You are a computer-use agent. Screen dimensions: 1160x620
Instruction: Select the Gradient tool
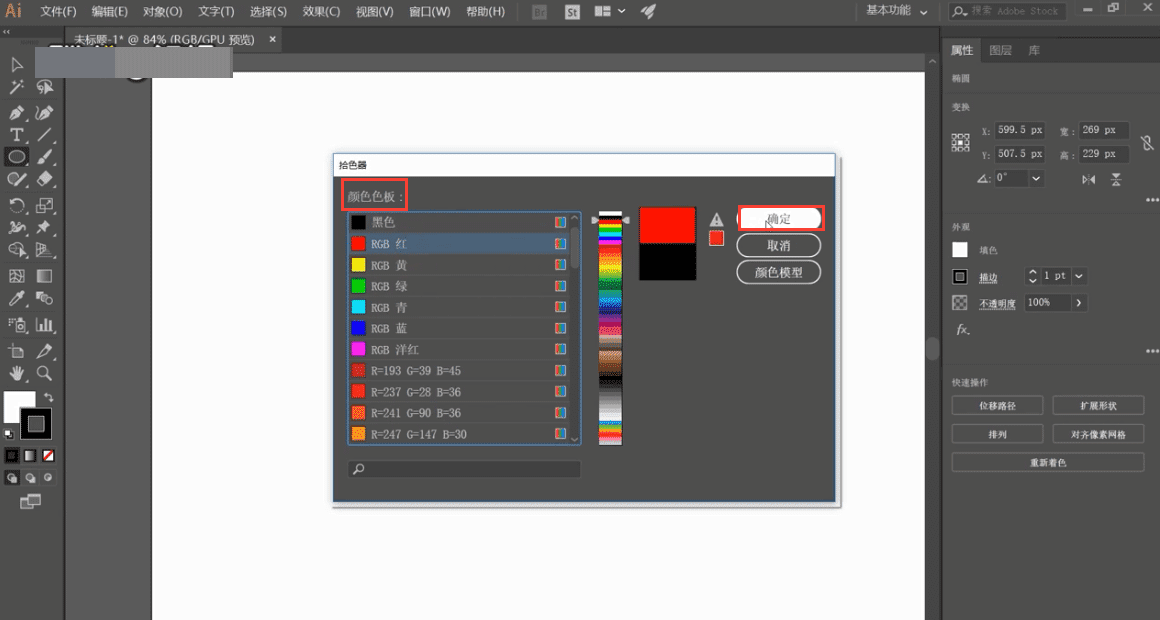[x=44, y=276]
